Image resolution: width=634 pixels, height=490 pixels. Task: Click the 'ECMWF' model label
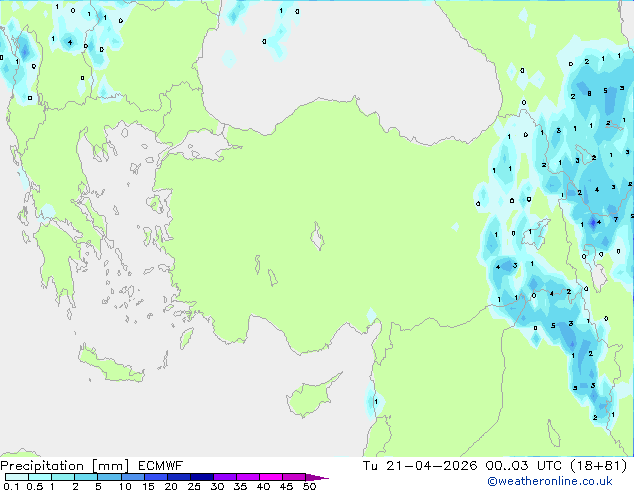coord(161,466)
